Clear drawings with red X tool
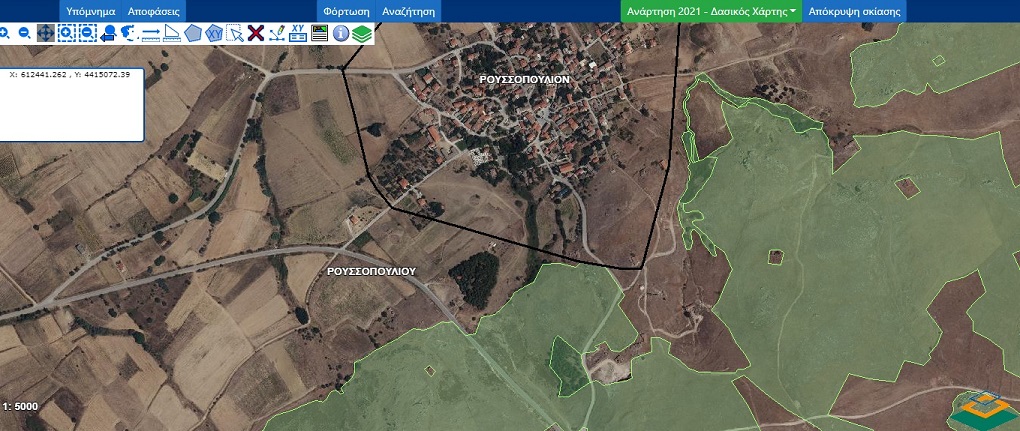 (x=256, y=33)
